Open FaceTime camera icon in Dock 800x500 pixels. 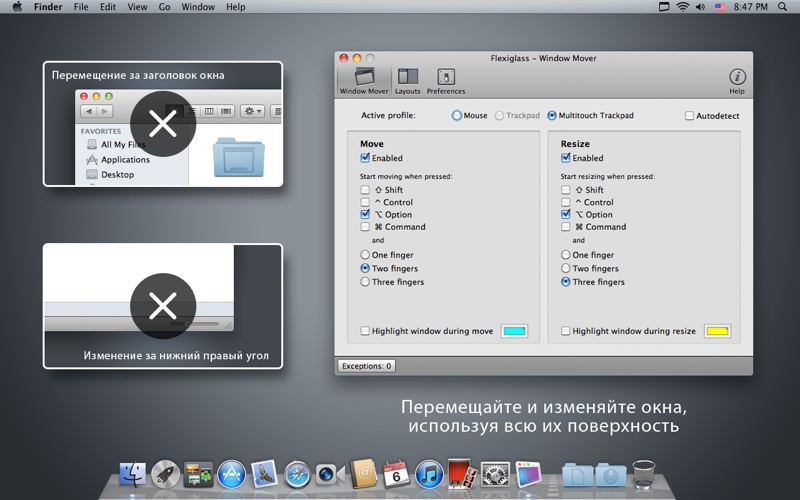coord(330,474)
